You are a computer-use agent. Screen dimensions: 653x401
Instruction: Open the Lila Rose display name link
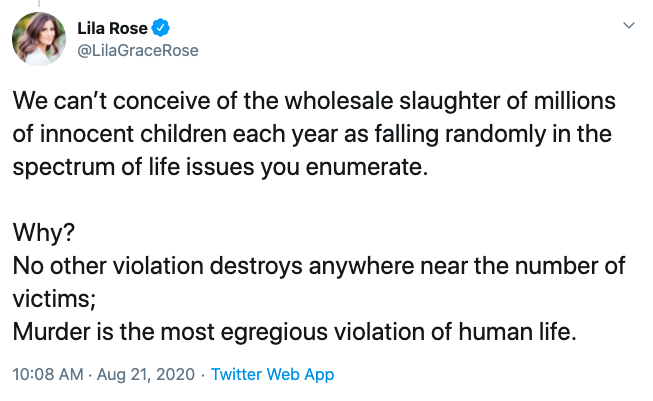[x=111, y=28]
